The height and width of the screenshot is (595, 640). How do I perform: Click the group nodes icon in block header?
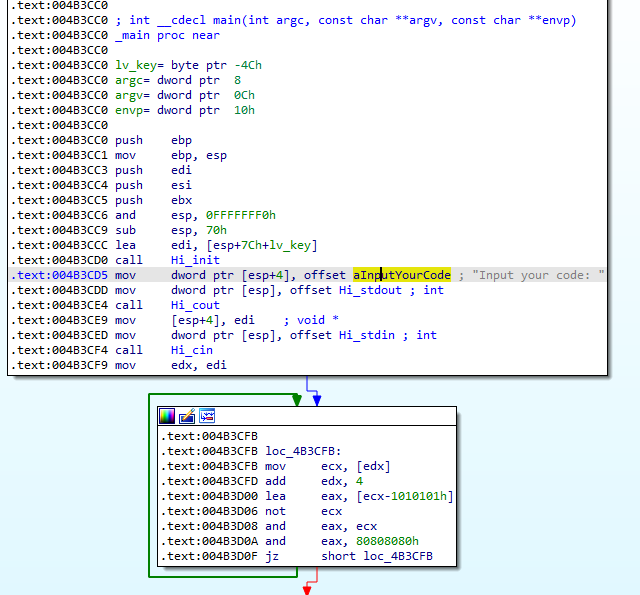point(207,416)
